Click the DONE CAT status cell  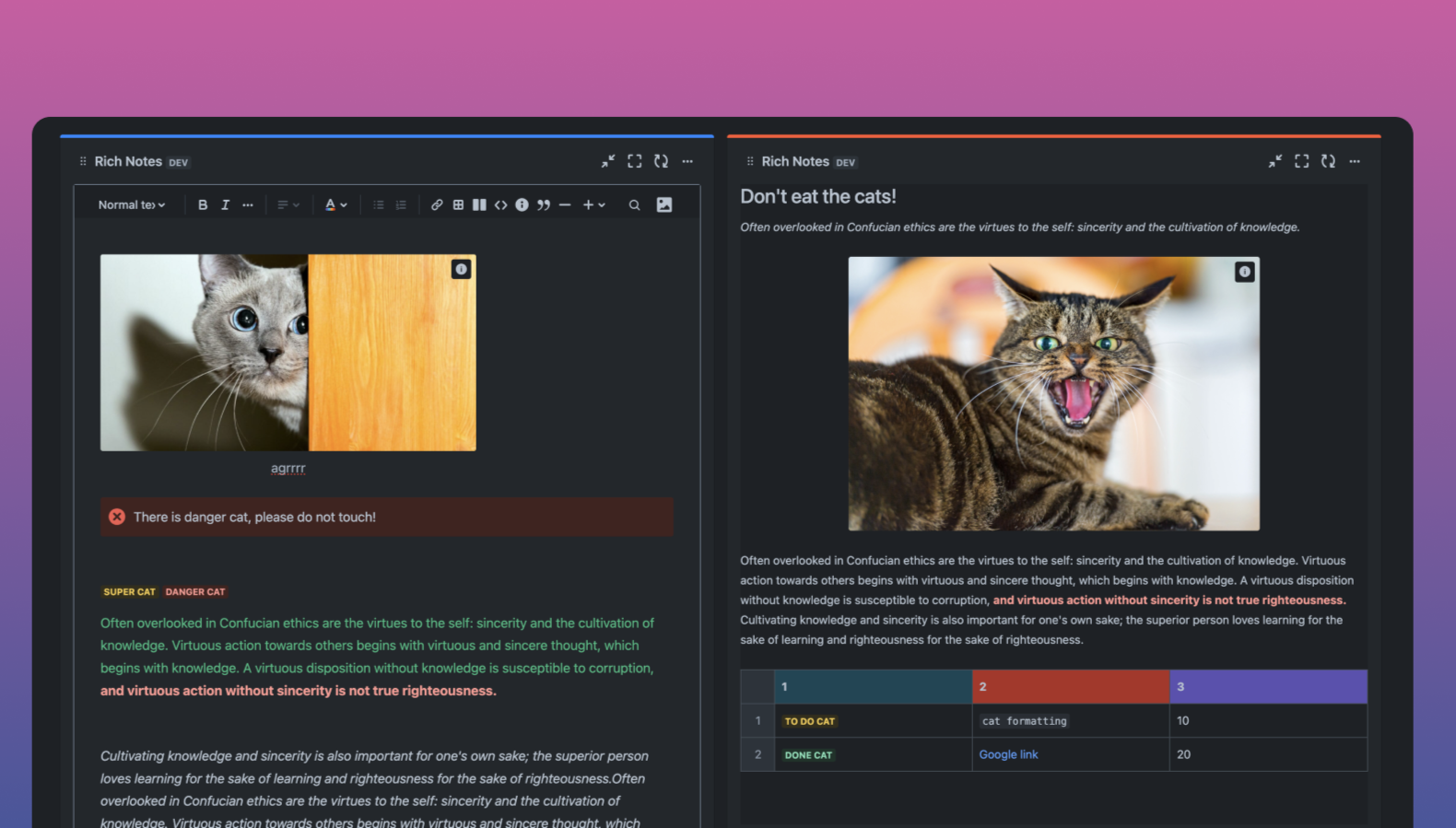(808, 755)
